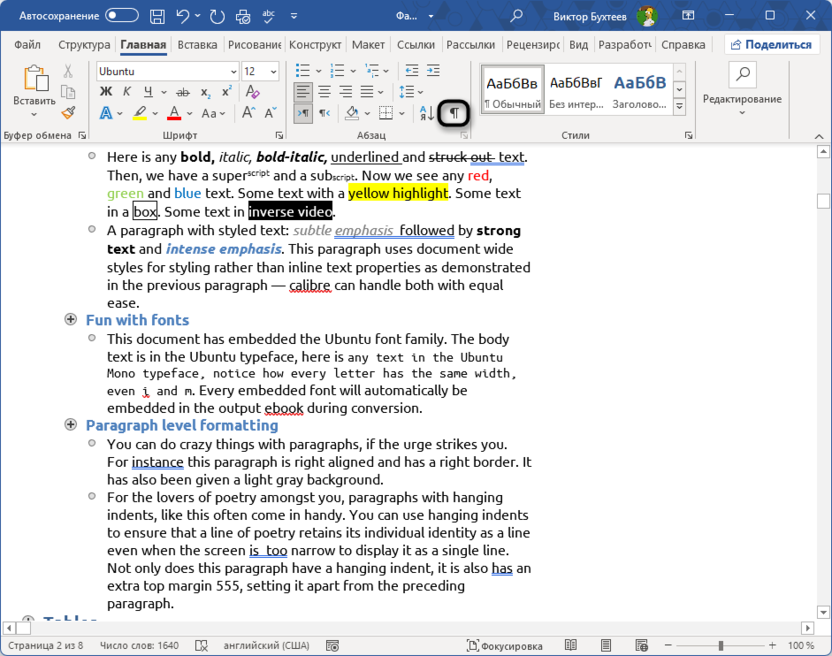Viewport: 832px width, 656px height.
Task: Select the Заголовок style thumbnail
Action: tap(640, 90)
